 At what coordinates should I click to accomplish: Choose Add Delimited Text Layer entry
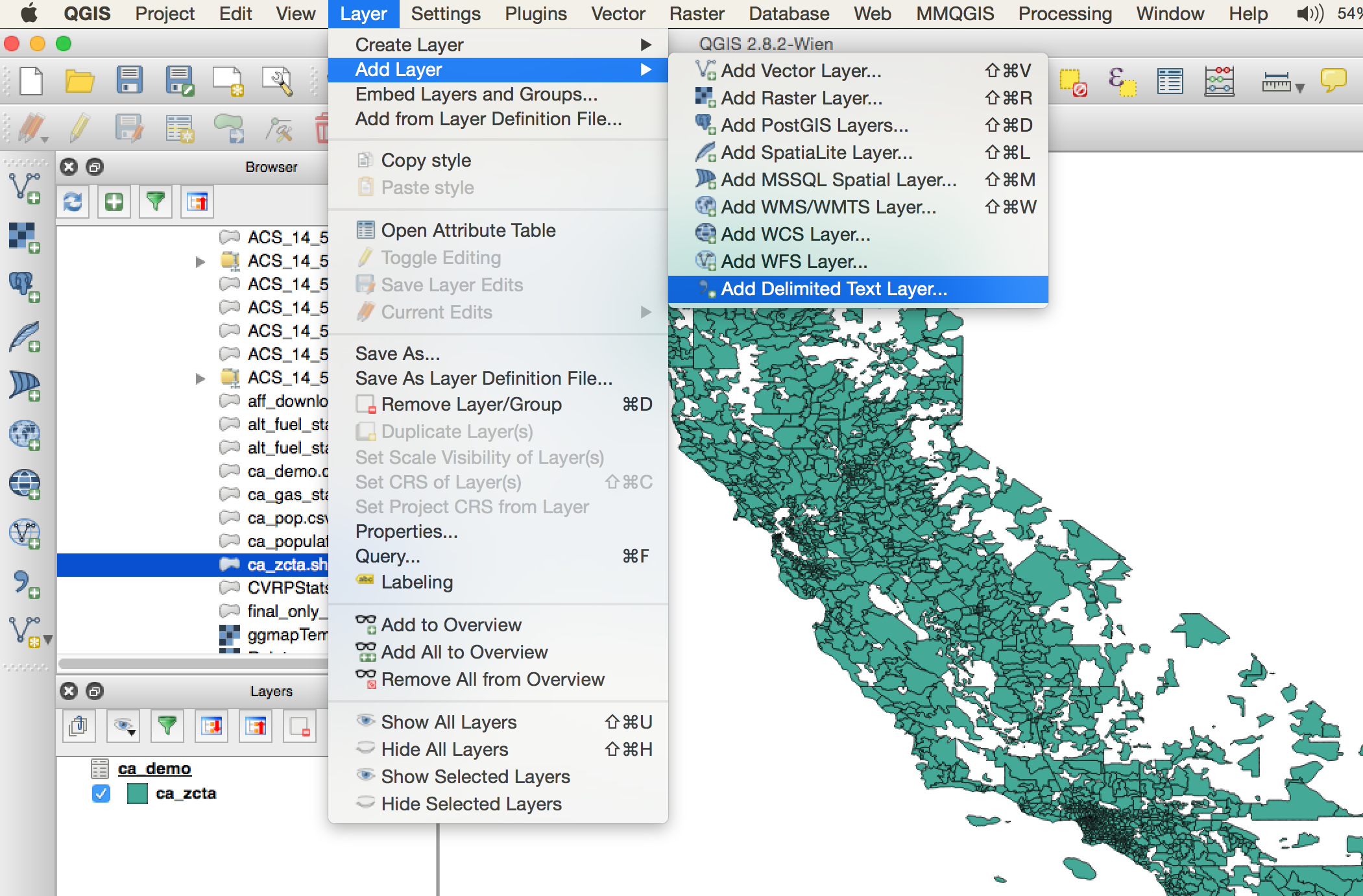(x=858, y=289)
